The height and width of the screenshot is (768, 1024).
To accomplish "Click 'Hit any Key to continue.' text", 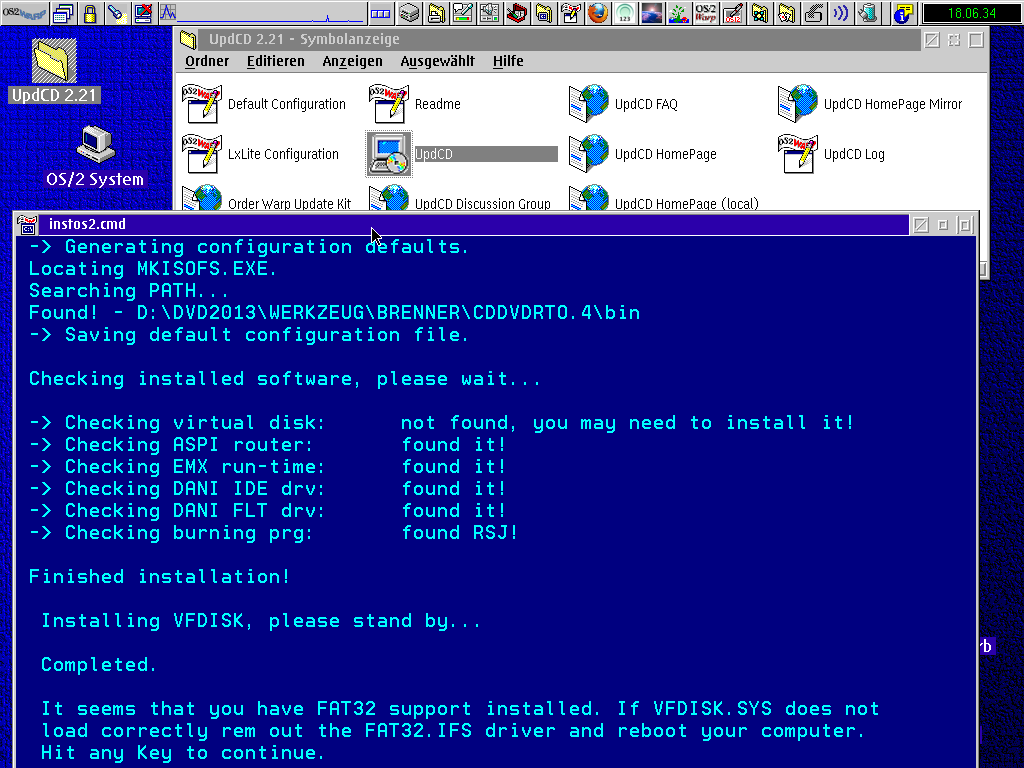I will (x=182, y=753).
